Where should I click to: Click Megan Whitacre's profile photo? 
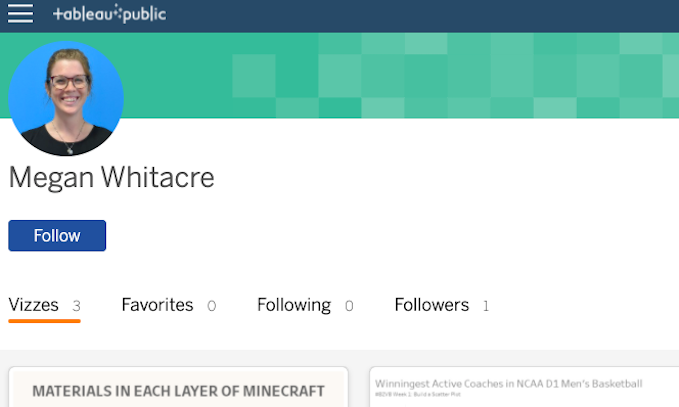[x=66, y=98]
